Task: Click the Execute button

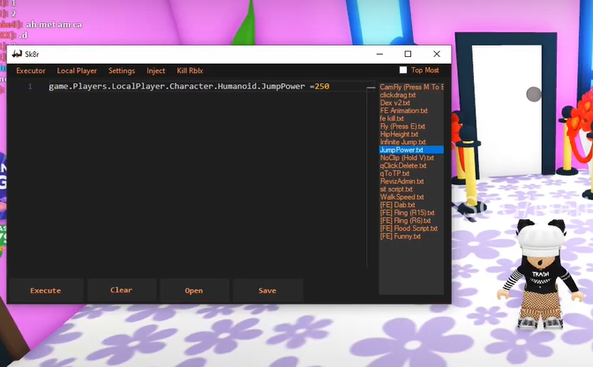Action: [x=45, y=291]
